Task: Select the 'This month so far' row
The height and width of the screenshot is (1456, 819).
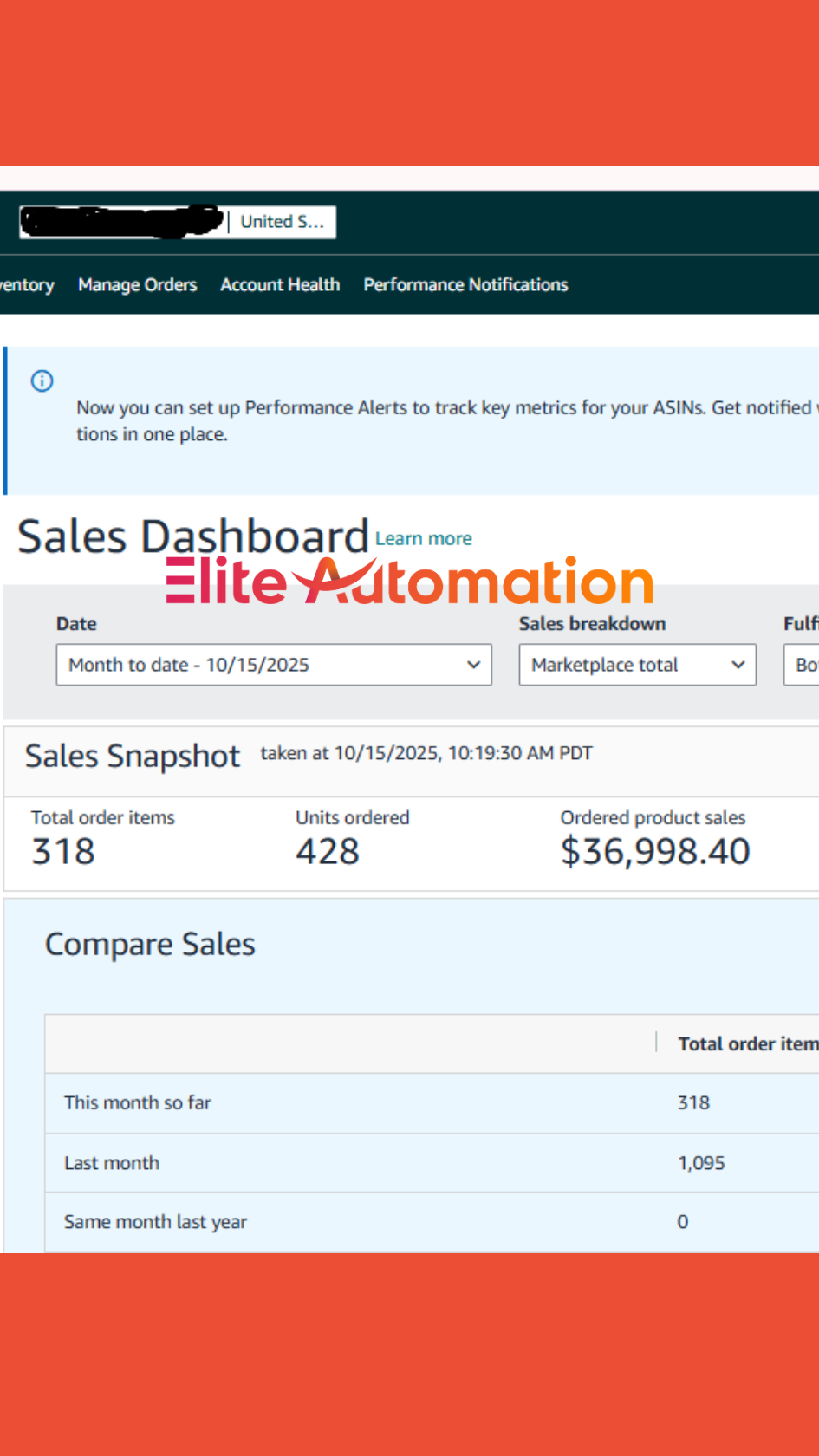Action: [137, 1102]
